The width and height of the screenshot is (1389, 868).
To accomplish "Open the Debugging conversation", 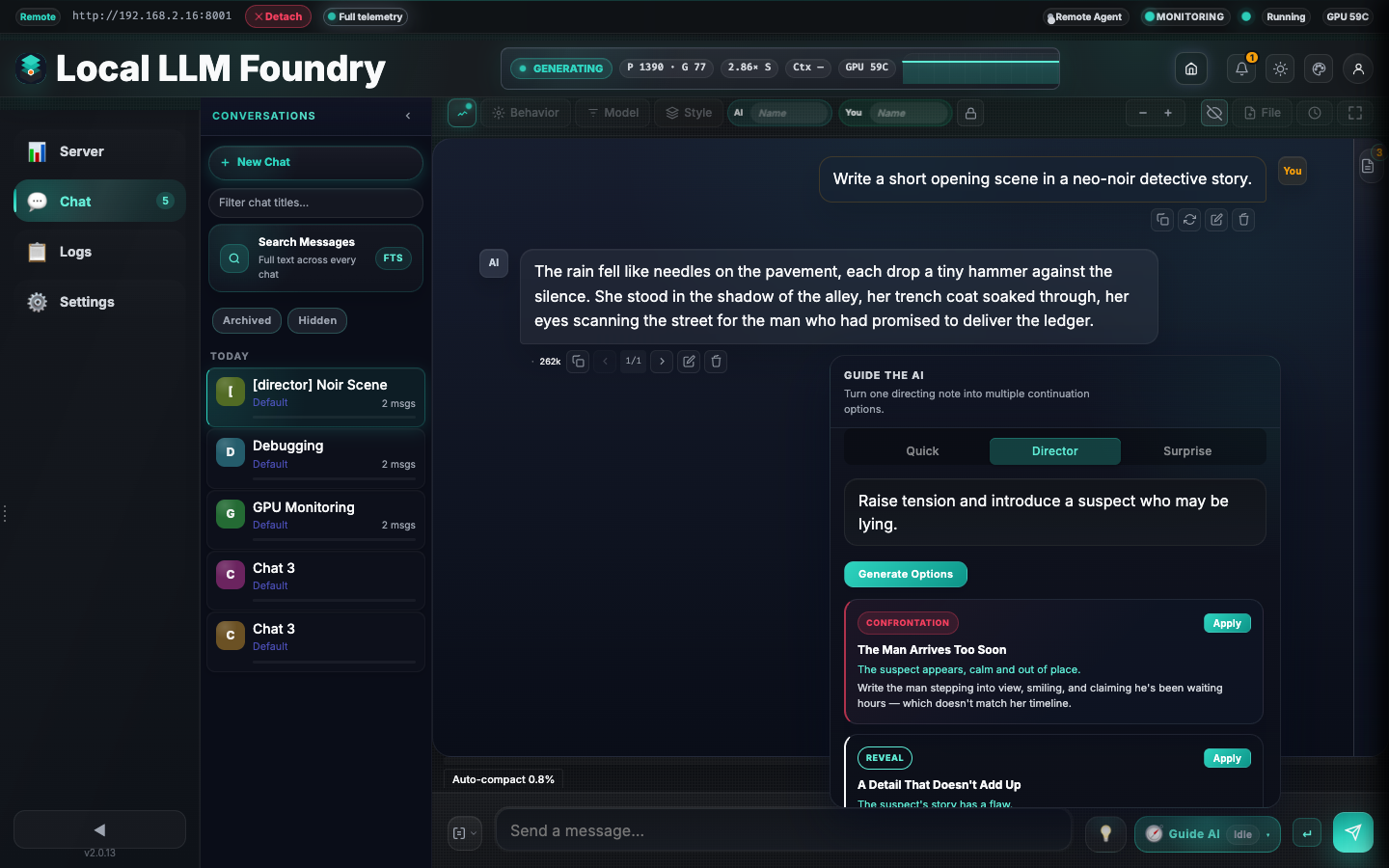I will (x=315, y=457).
